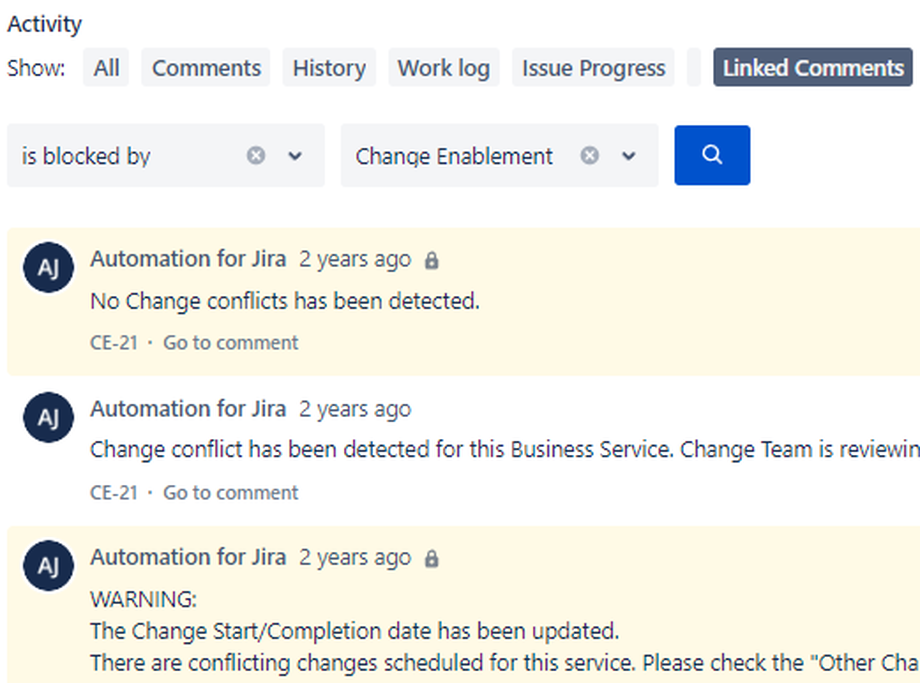Show the Work log tab
Viewport: 920px width, 683px height.
tap(444, 67)
